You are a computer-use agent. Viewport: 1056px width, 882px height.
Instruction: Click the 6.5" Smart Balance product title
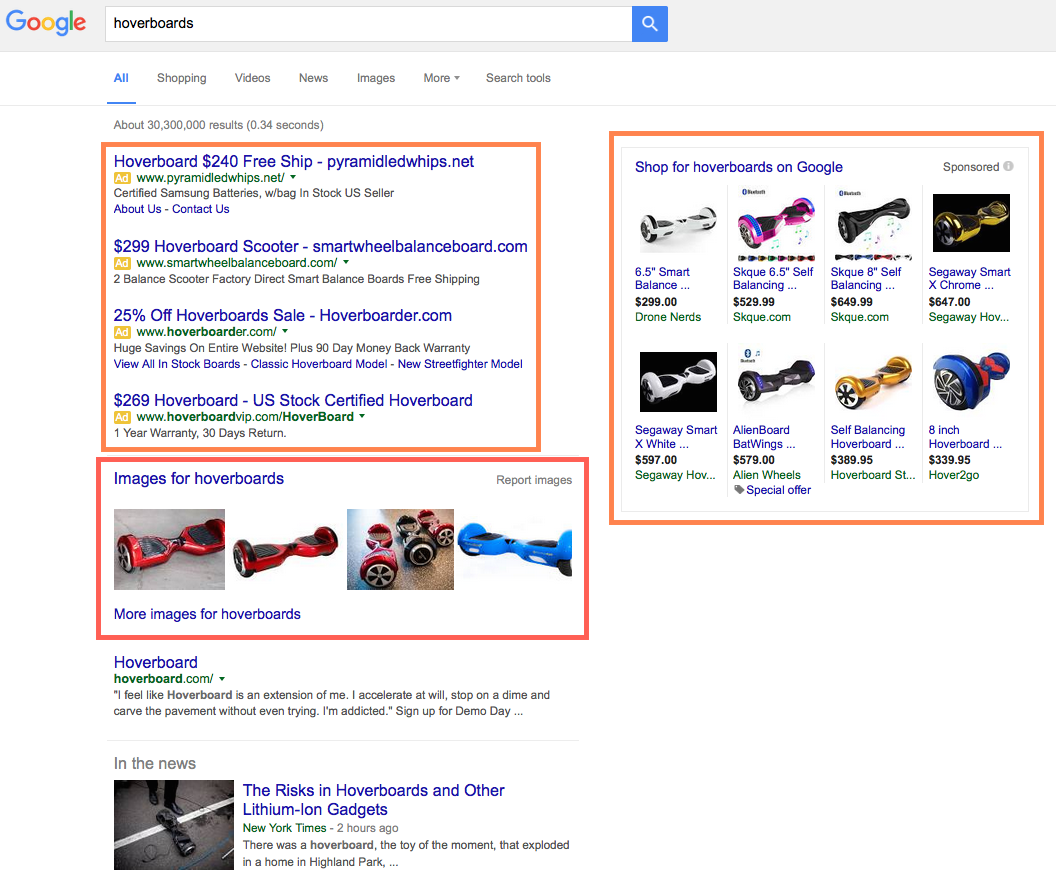pyautogui.click(x=663, y=278)
